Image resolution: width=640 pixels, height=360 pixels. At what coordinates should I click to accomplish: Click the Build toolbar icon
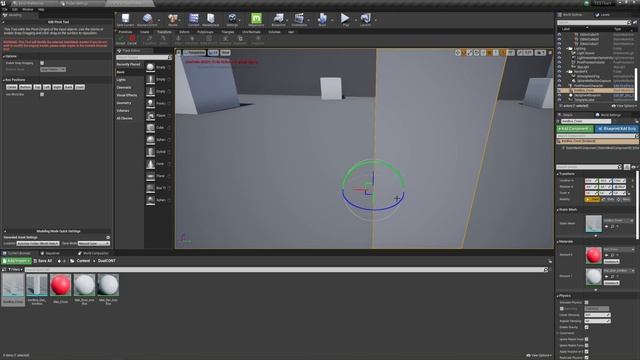322,19
